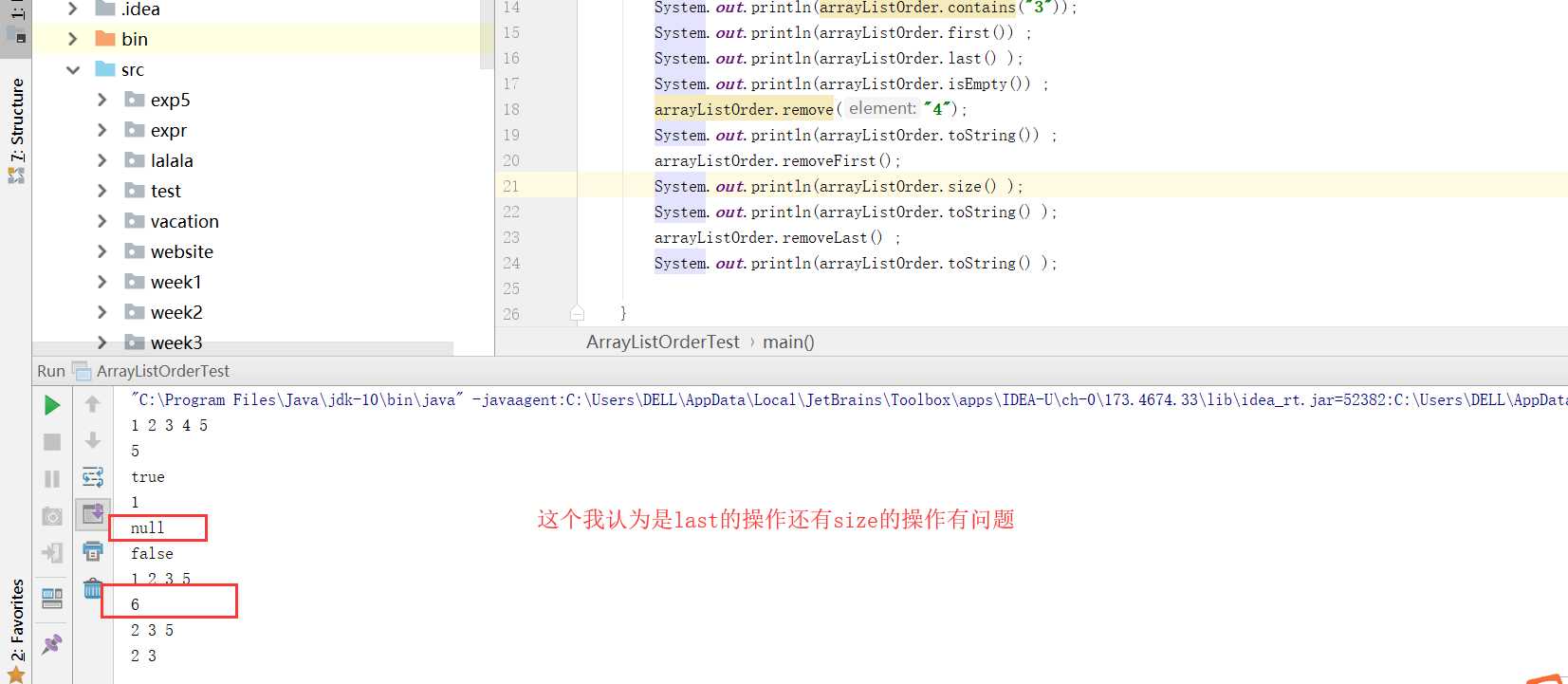
Task: Click the Up the Stack Trace arrow
Action: 93,405
